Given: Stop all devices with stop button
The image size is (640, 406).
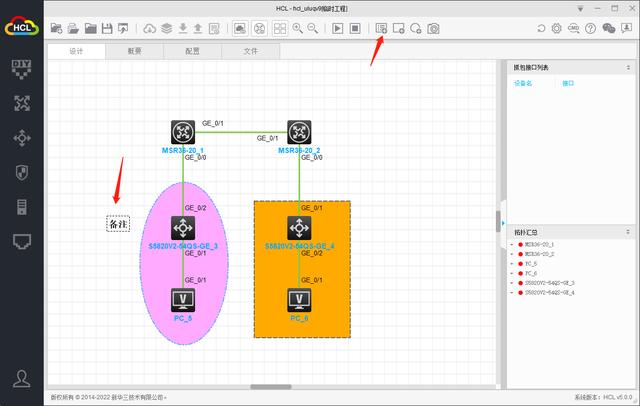Looking at the screenshot, I should pyautogui.click(x=355, y=28).
